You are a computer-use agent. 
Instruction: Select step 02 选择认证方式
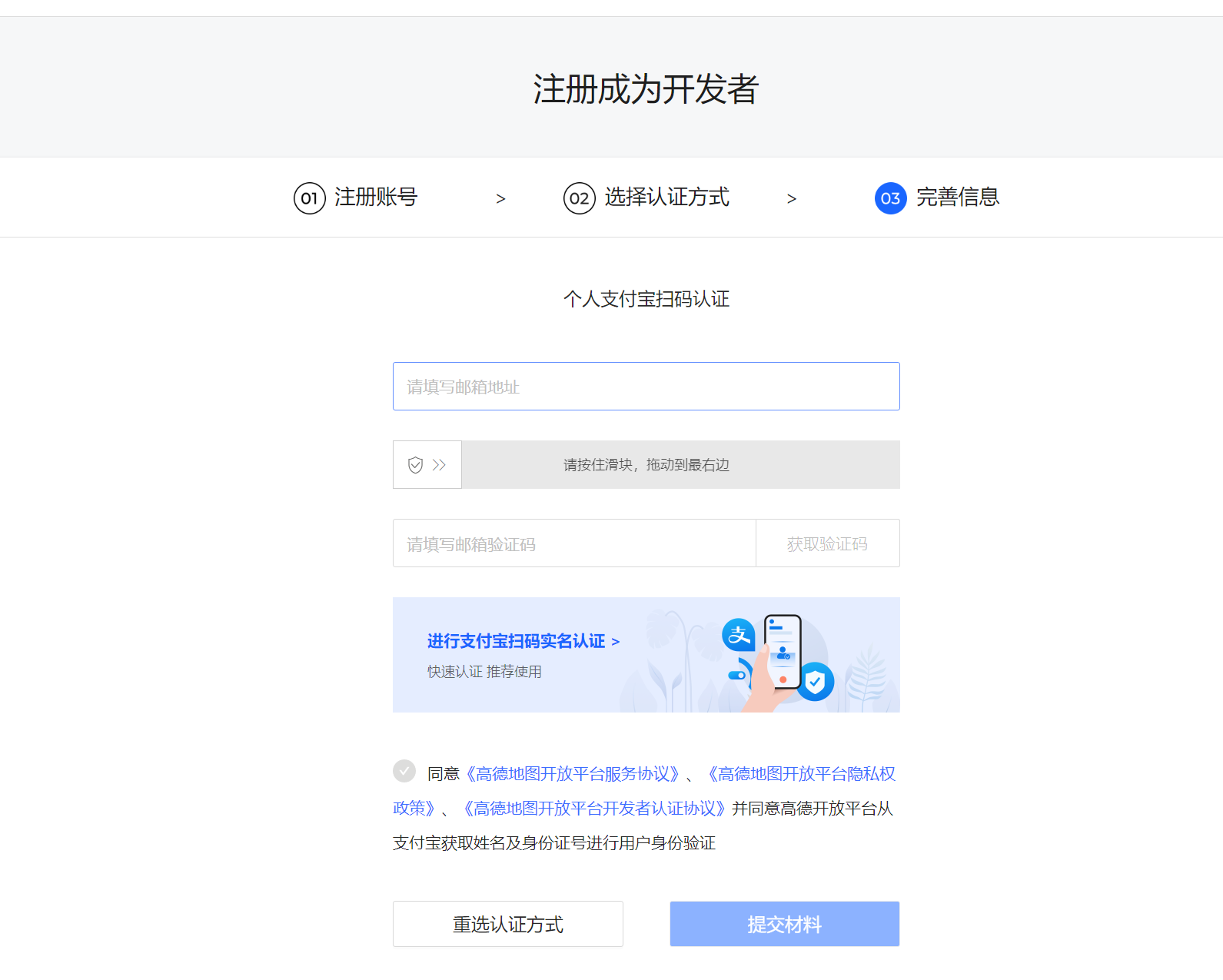pos(646,198)
